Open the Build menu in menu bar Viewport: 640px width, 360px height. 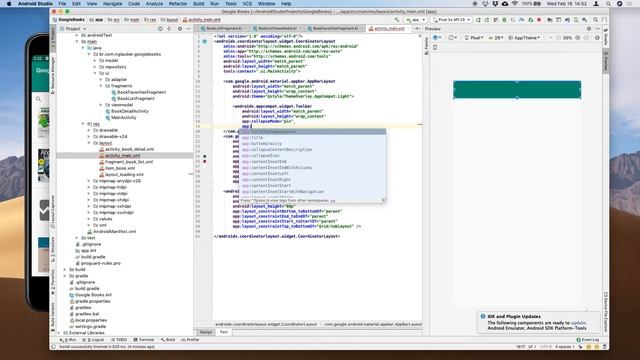[x=199, y=4]
